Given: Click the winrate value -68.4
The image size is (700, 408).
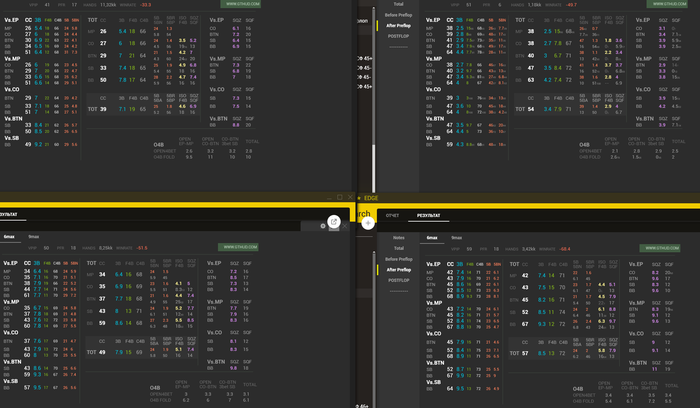Looking at the screenshot, I should 565,249.
